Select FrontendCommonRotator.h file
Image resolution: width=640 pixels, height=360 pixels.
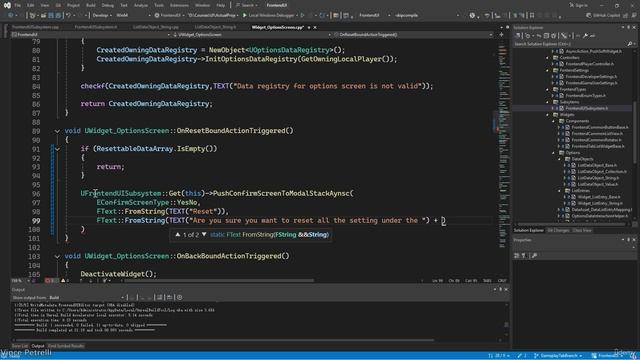point(596,140)
